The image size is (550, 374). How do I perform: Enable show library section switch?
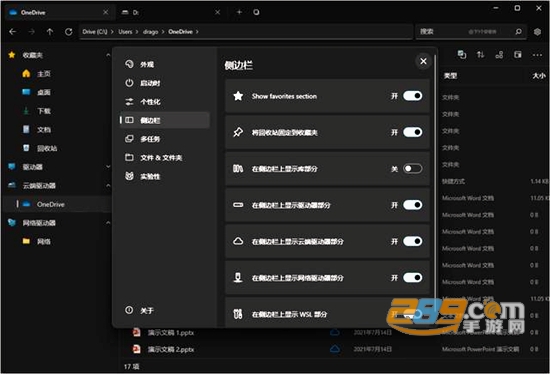point(412,169)
